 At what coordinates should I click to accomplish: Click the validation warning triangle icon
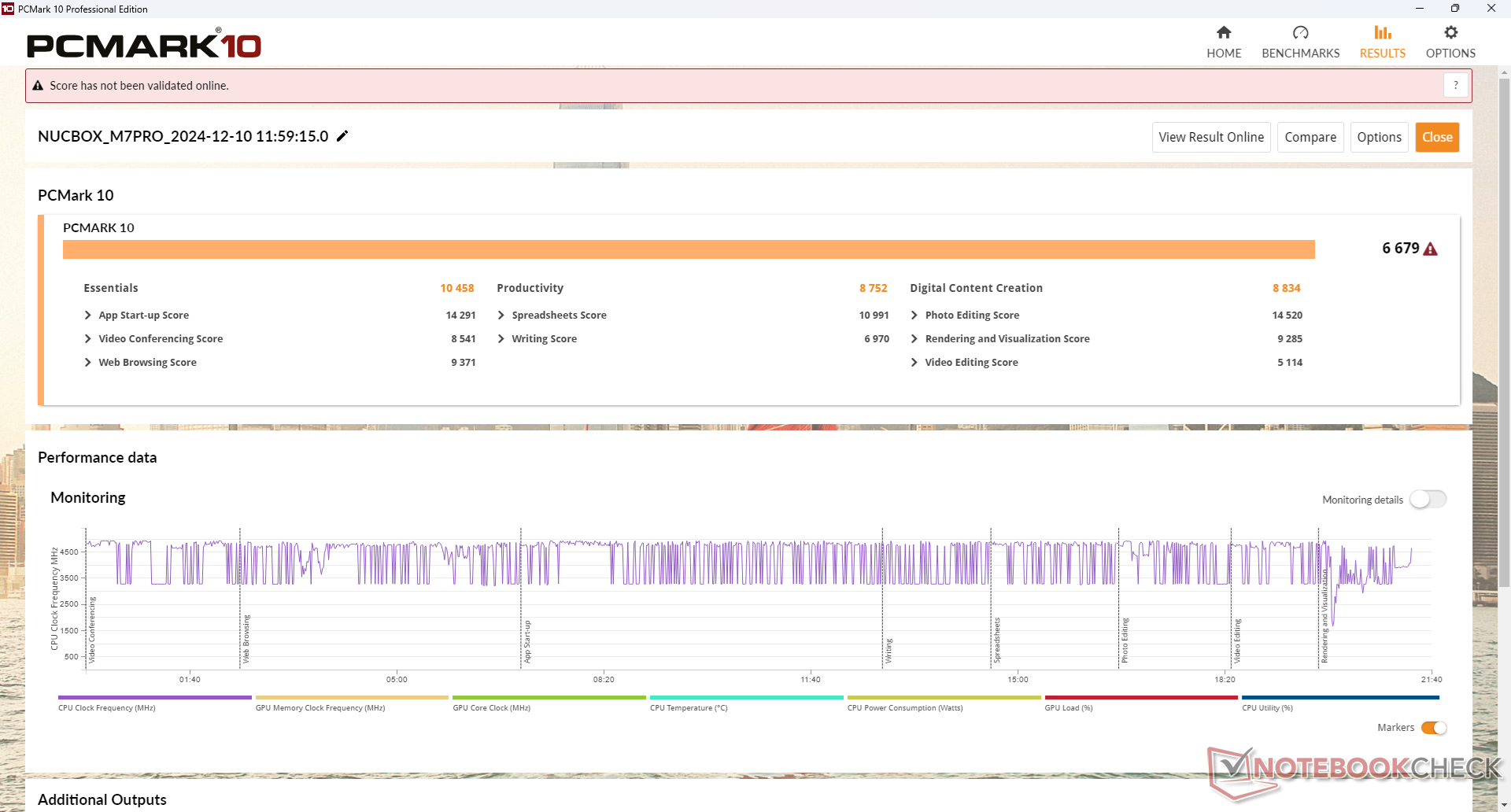point(38,86)
